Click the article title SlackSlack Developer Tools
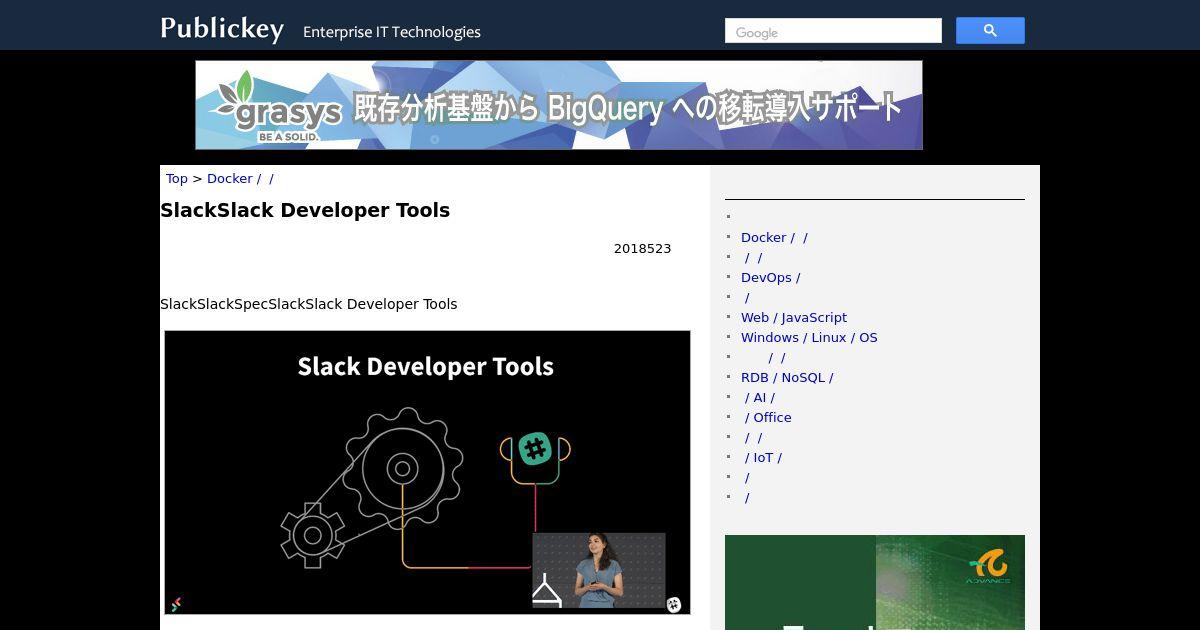 tap(305, 210)
